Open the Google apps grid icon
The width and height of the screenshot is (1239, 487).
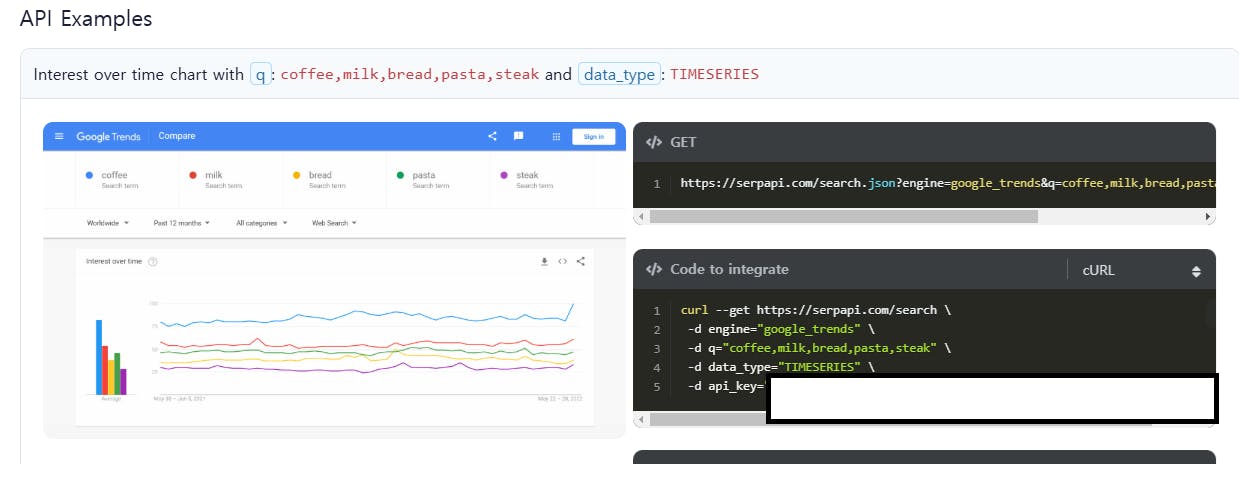click(556, 136)
